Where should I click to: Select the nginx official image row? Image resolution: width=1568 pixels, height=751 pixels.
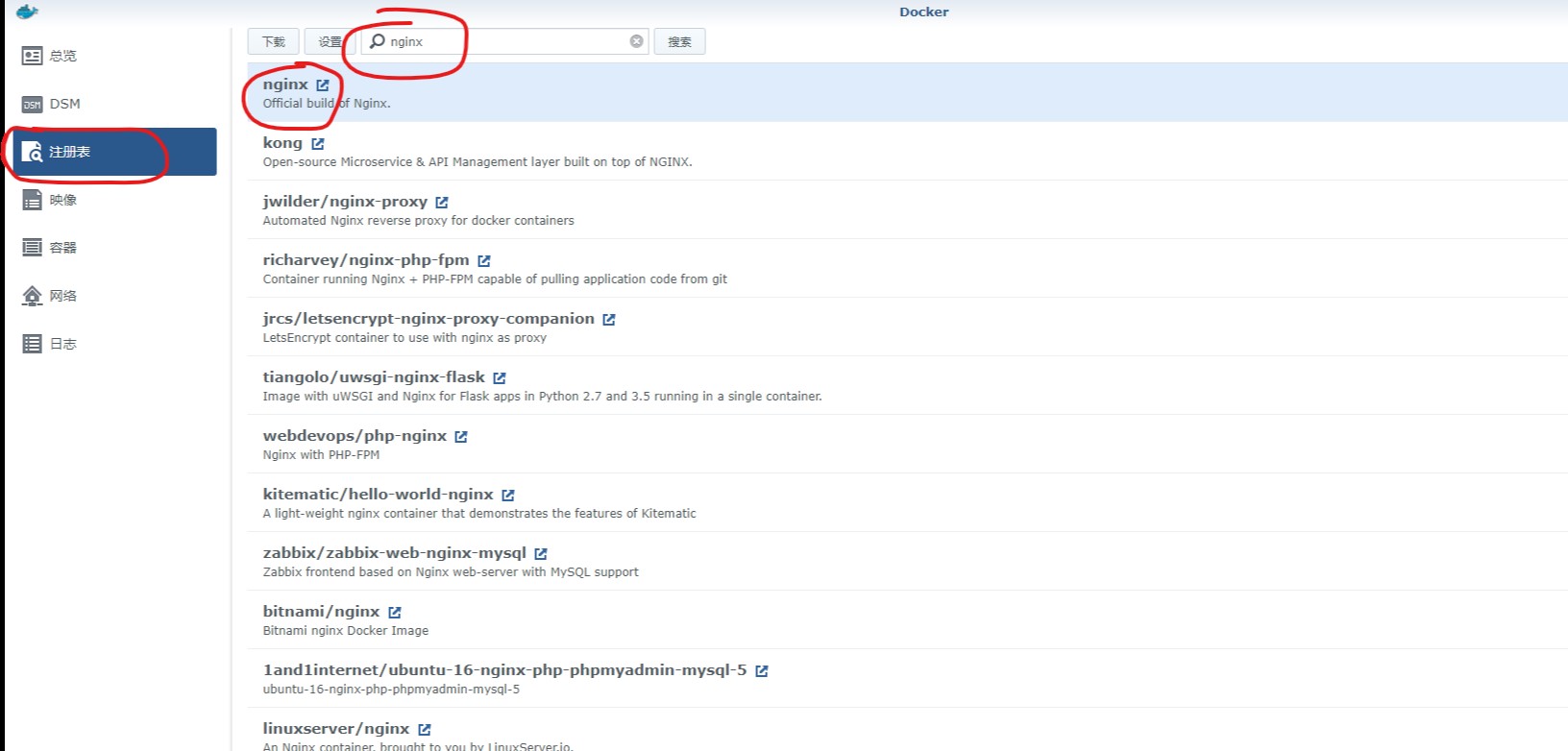[907, 93]
